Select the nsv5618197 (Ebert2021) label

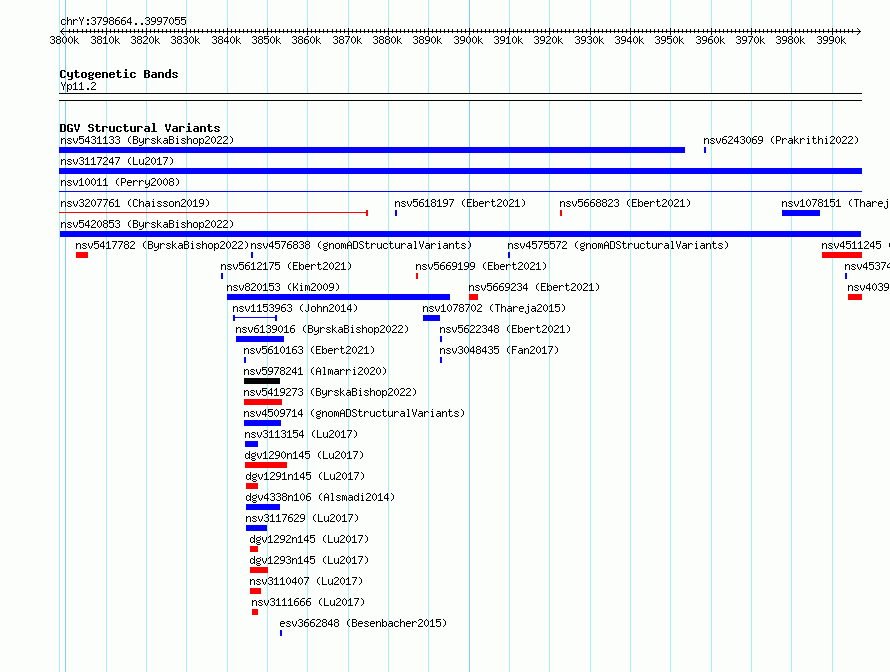pyautogui.click(x=460, y=203)
